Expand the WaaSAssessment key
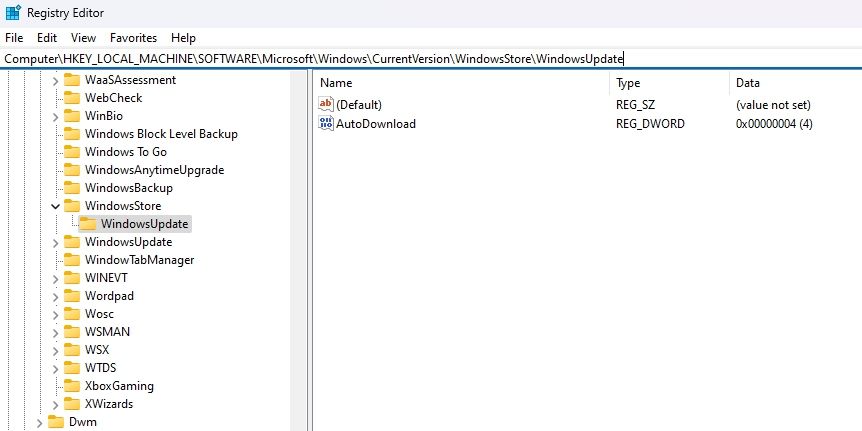This screenshot has width=862, height=431. 55,80
